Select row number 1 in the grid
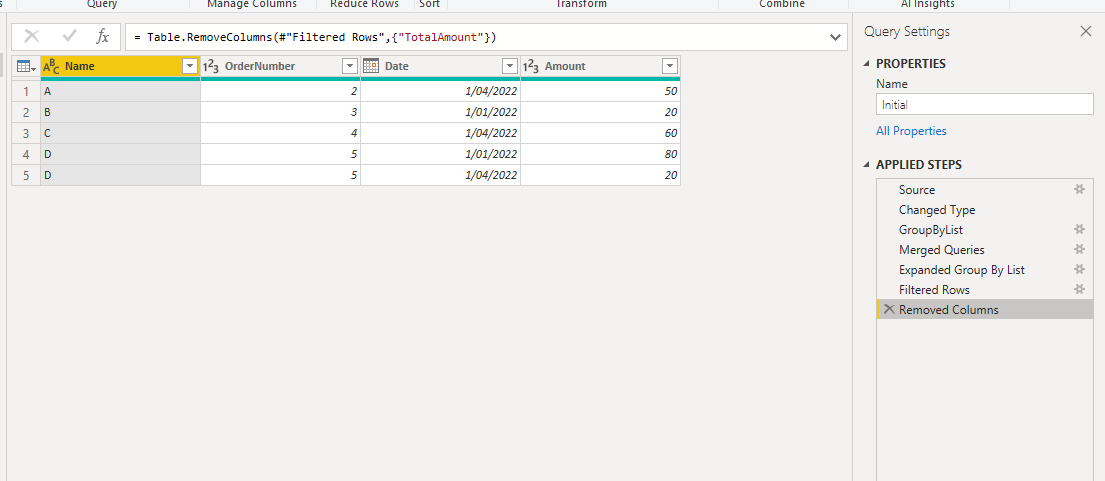The height and width of the screenshot is (481, 1105). pyautogui.click(x=26, y=92)
